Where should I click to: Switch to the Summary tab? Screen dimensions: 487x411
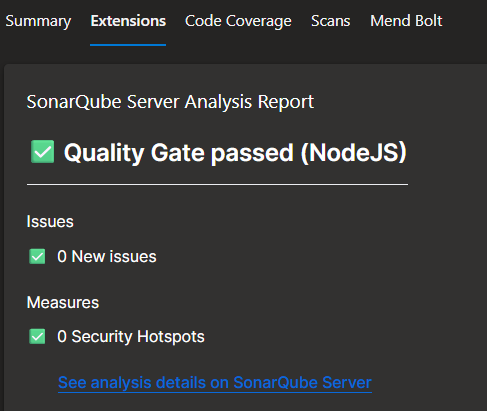click(x=38, y=21)
